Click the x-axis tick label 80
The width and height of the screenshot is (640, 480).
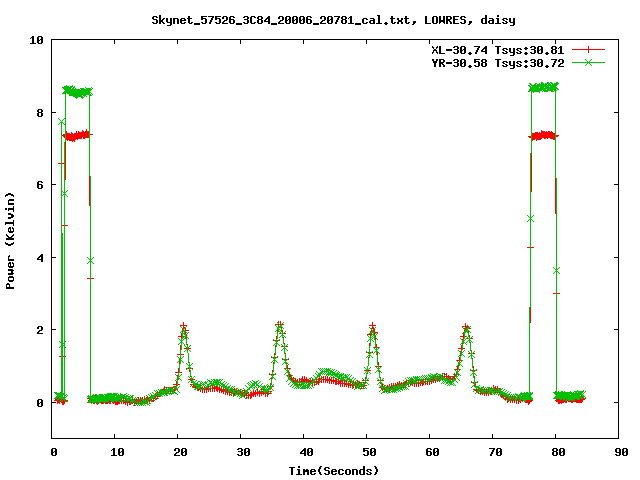point(558,452)
